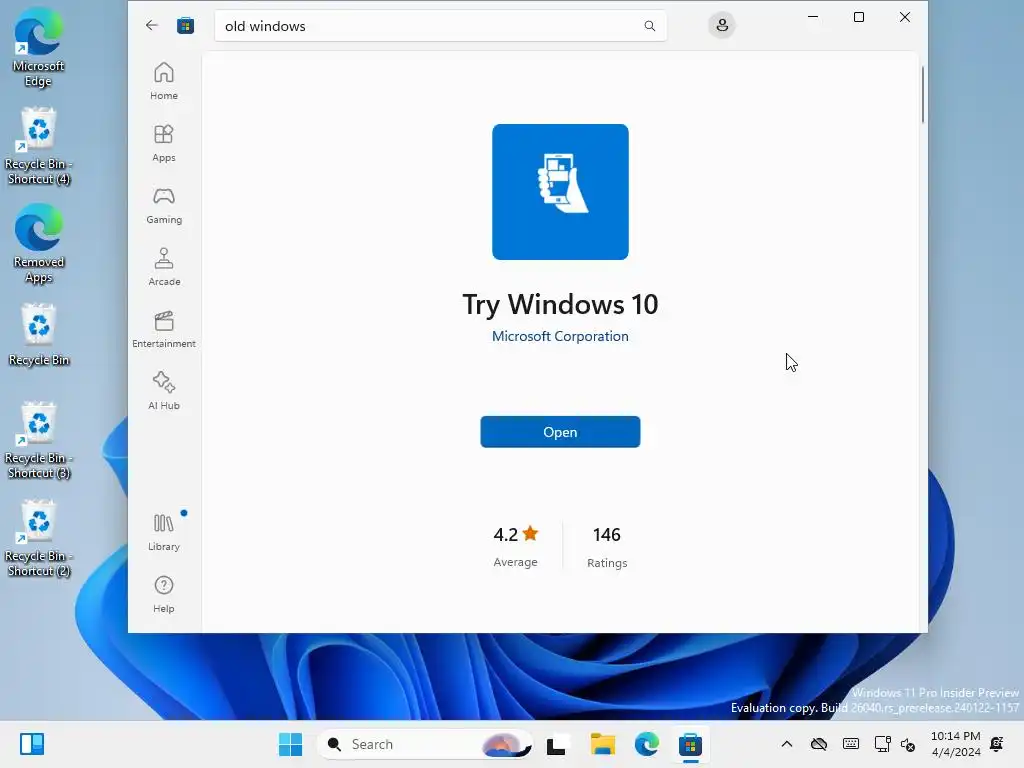Launch Microsoft Edge from the taskbar

click(x=647, y=744)
